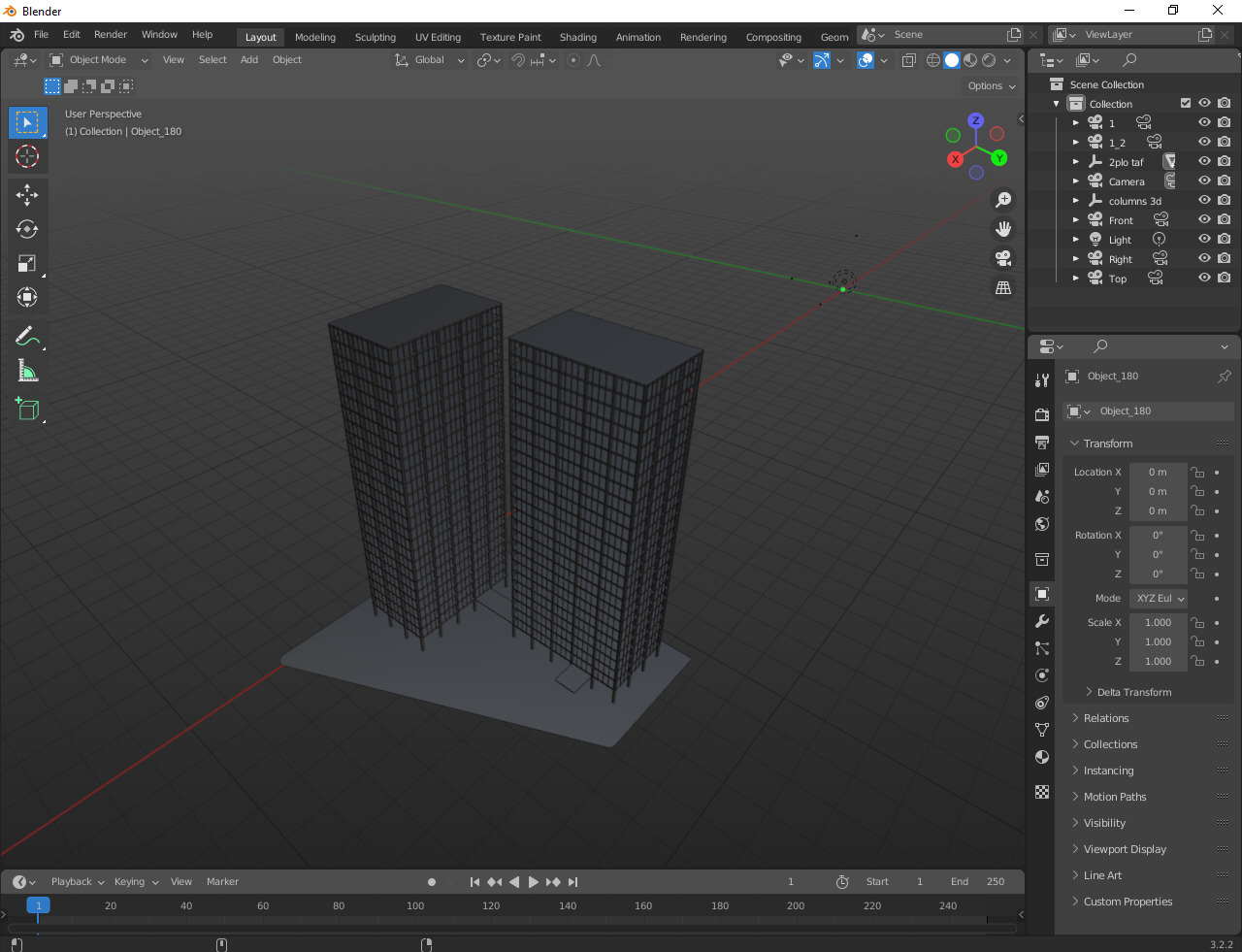This screenshot has width=1242, height=952.
Task: Play the animation forward
Action: pos(534,882)
